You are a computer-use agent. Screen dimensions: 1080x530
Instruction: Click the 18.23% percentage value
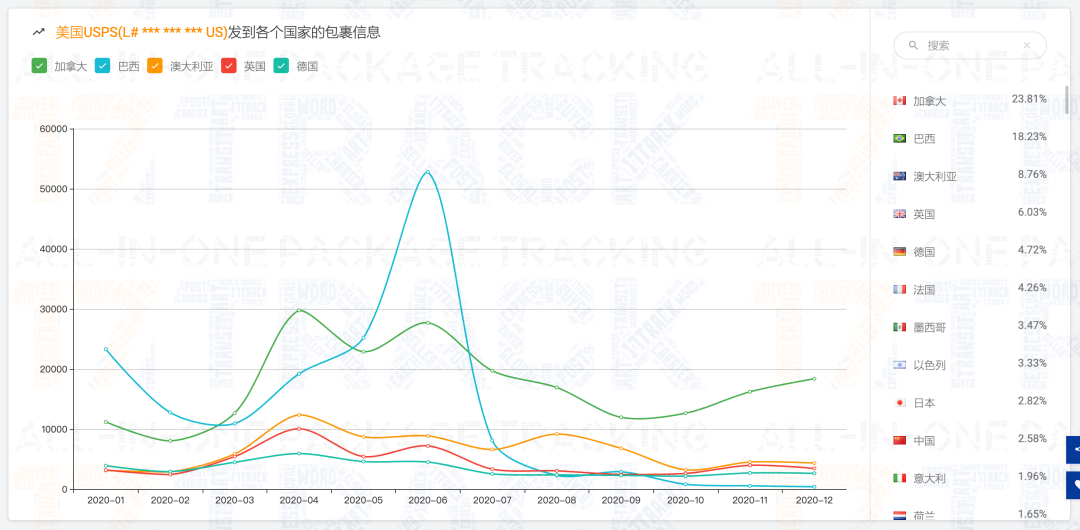click(x=1029, y=136)
